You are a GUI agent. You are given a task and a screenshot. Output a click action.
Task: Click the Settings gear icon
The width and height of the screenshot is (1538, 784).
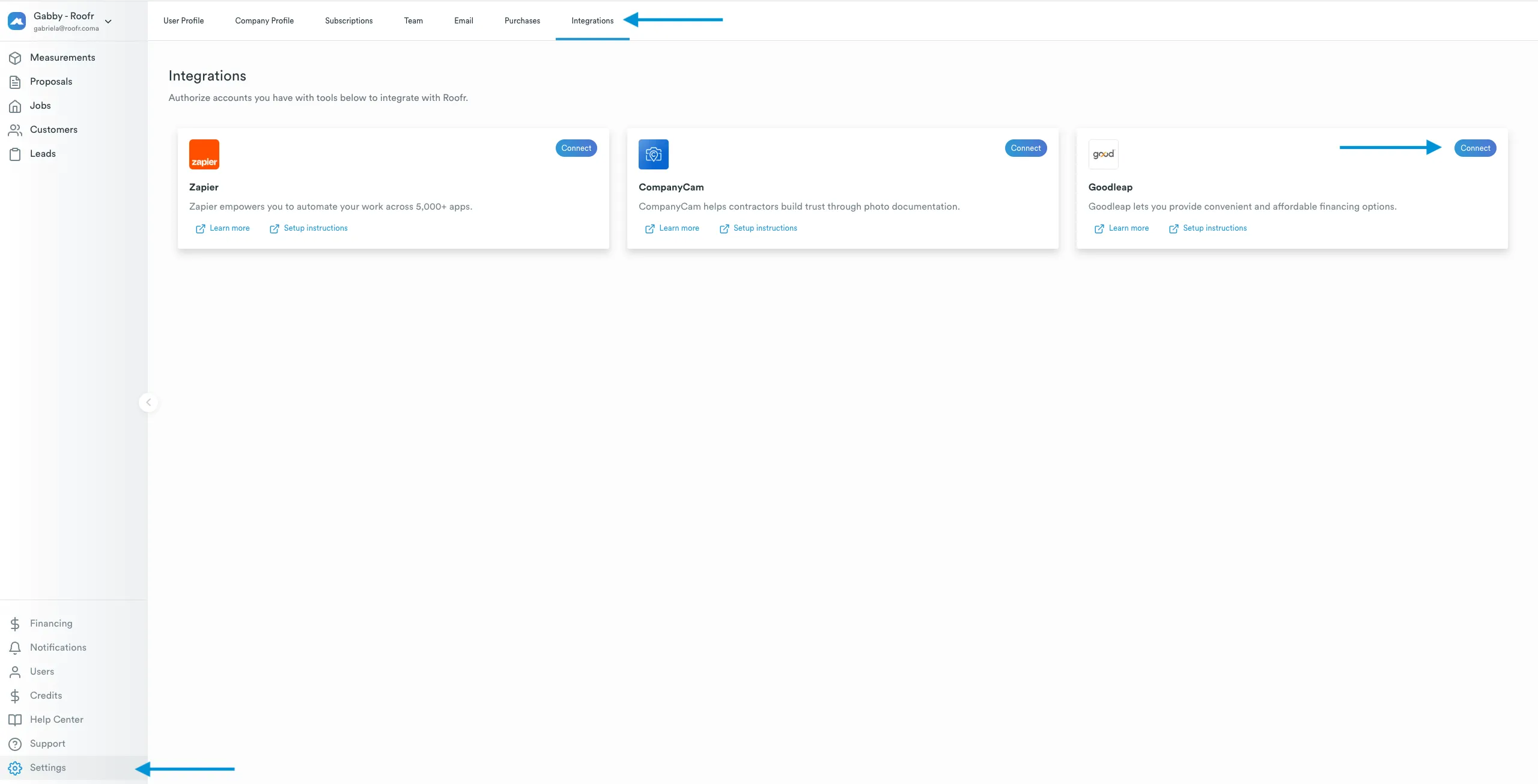(x=15, y=768)
